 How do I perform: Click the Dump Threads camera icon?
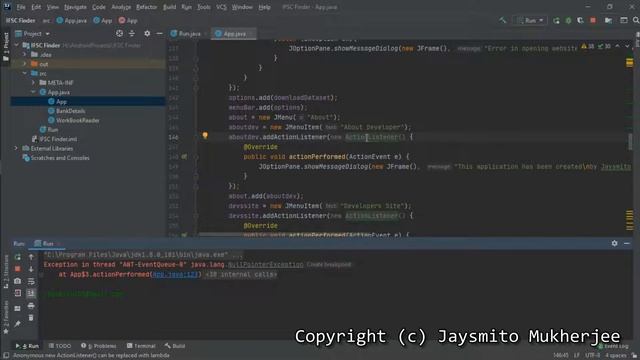pyautogui.click(x=18, y=281)
